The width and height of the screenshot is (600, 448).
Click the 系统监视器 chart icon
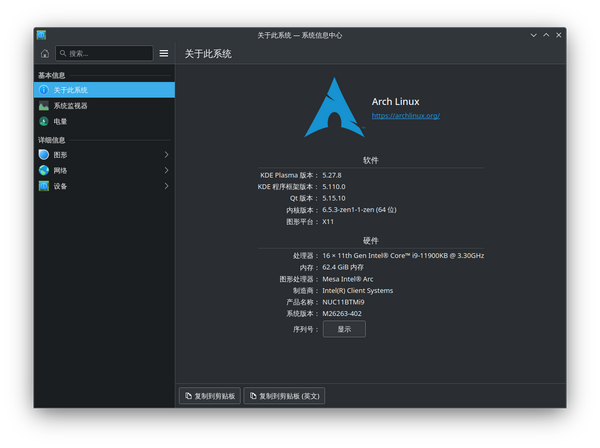pos(44,106)
